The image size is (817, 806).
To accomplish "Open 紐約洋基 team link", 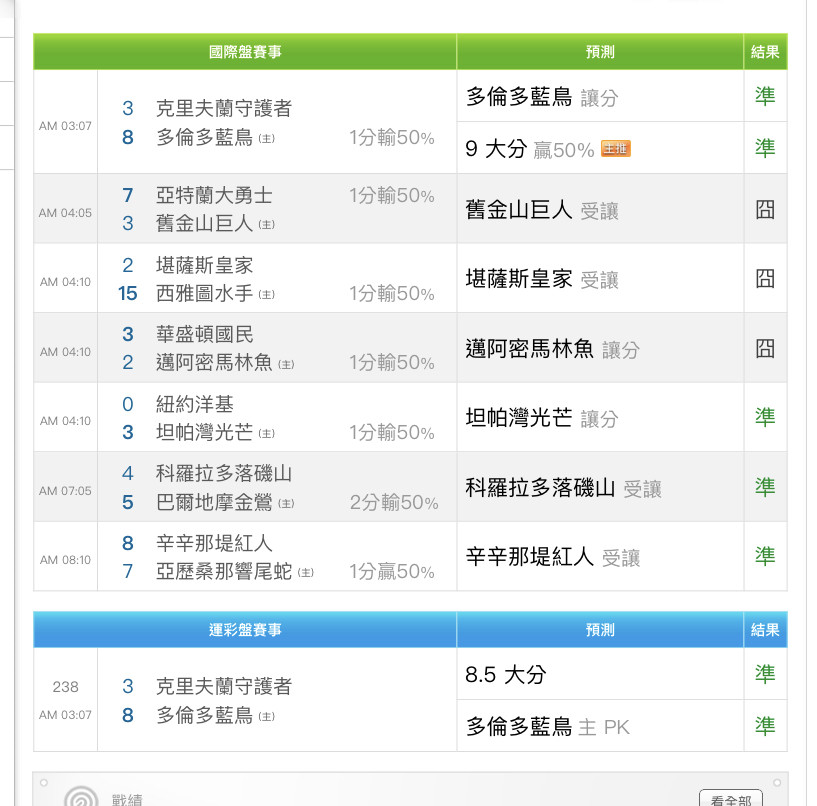I will [194, 404].
